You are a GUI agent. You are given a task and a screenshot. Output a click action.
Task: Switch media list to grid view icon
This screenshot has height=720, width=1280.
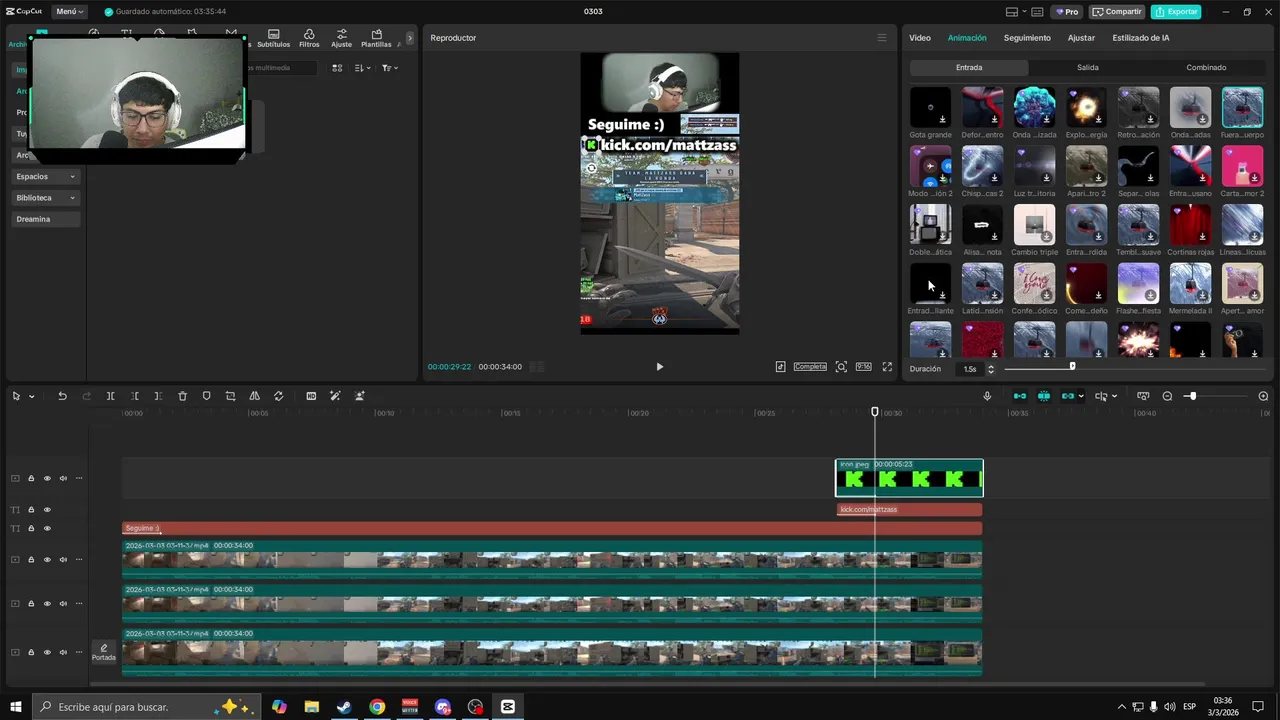(337, 68)
